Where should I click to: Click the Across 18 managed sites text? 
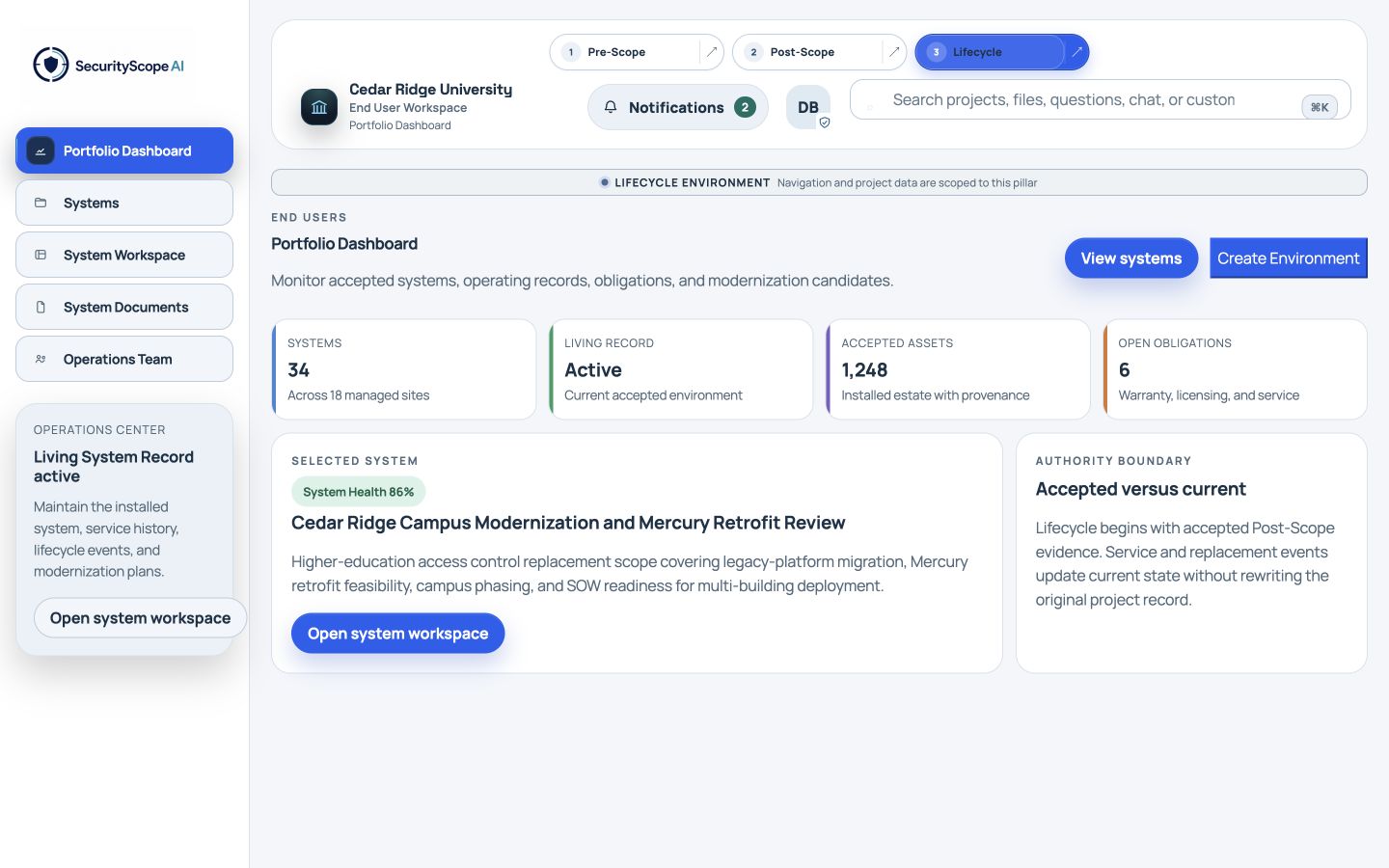(359, 395)
